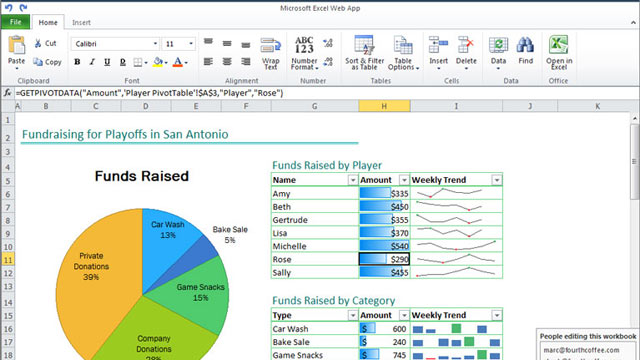Click the Decrease Decimal icon
The image size is (640, 360).
pyautogui.click(x=328, y=62)
